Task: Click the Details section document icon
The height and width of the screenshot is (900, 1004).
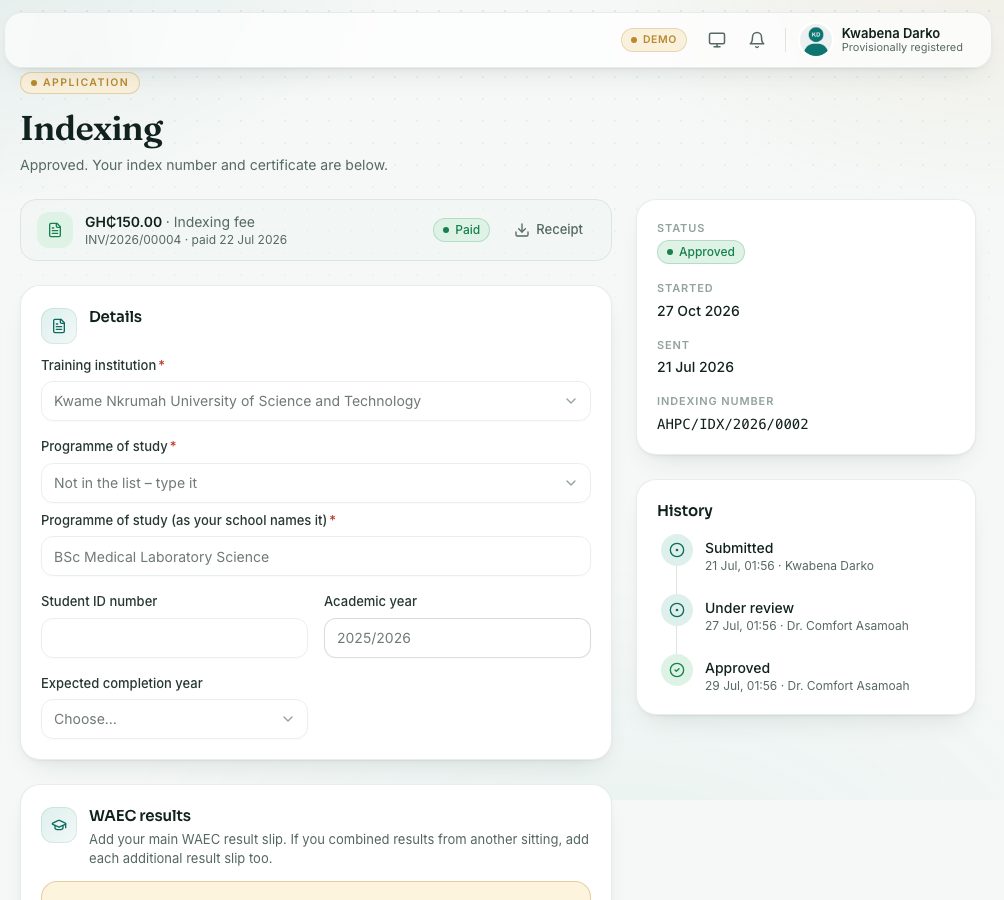Action: (x=59, y=326)
